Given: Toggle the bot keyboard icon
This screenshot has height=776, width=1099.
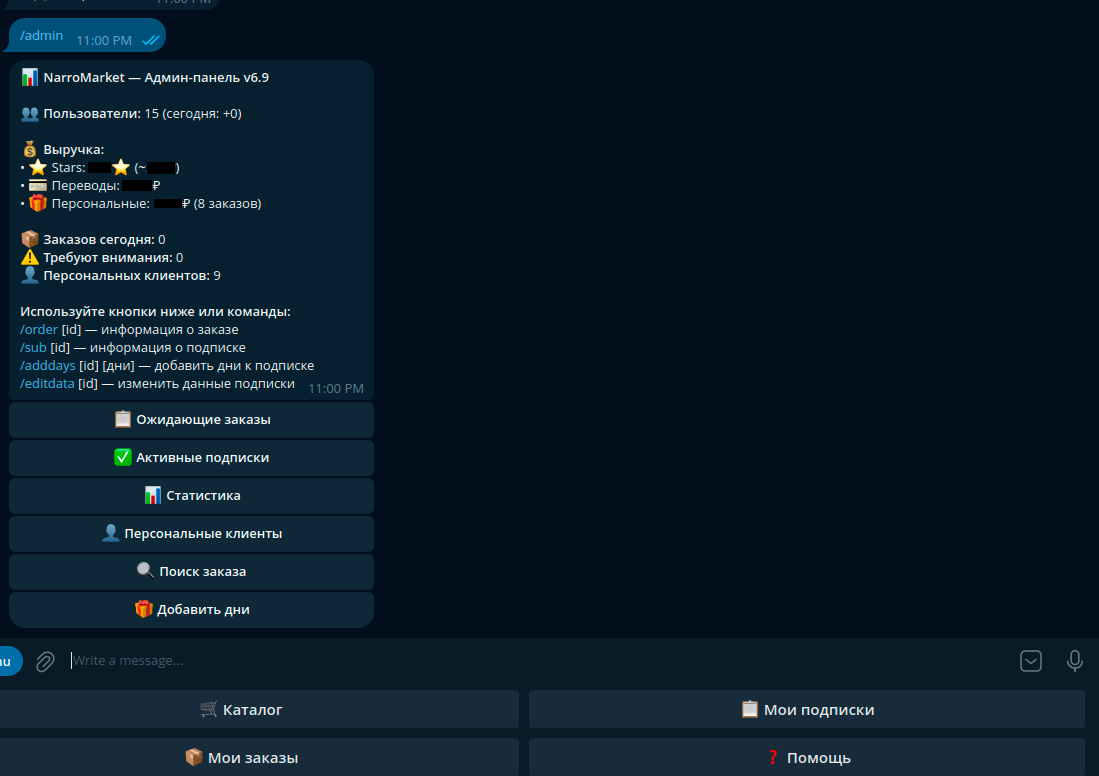Looking at the screenshot, I should point(1031,661).
